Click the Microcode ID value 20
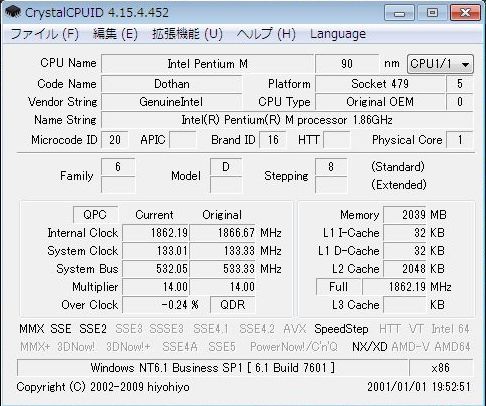The width and height of the screenshot is (486, 406). [115, 140]
